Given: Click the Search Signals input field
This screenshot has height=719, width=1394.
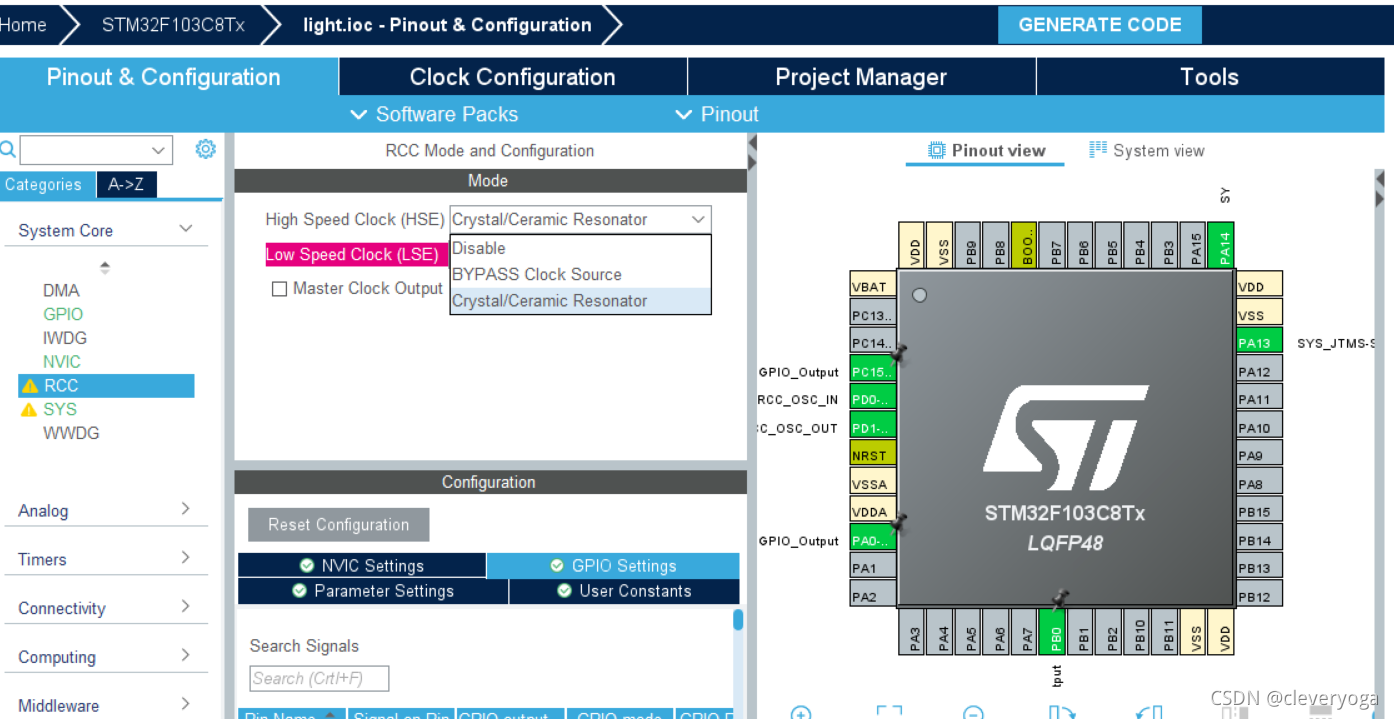Looking at the screenshot, I should click(319, 679).
